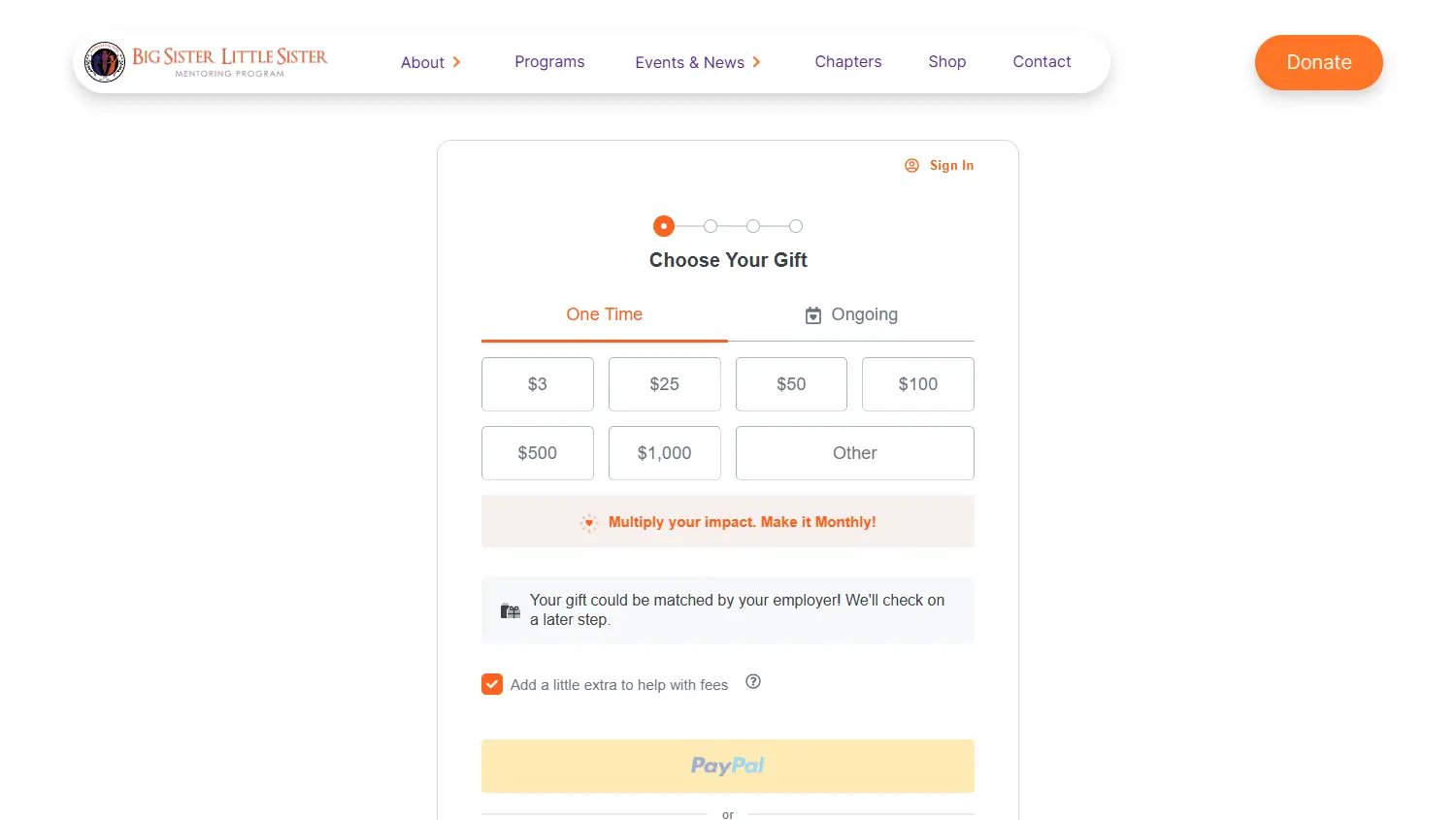Click the calendar icon beside Ongoing
Image resolution: width=1456 pixels, height=820 pixels.
pos(813,315)
